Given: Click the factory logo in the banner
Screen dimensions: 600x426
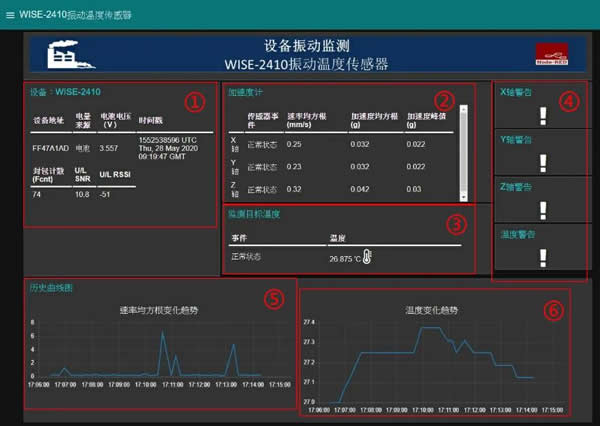Looking at the screenshot, I should point(66,56).
